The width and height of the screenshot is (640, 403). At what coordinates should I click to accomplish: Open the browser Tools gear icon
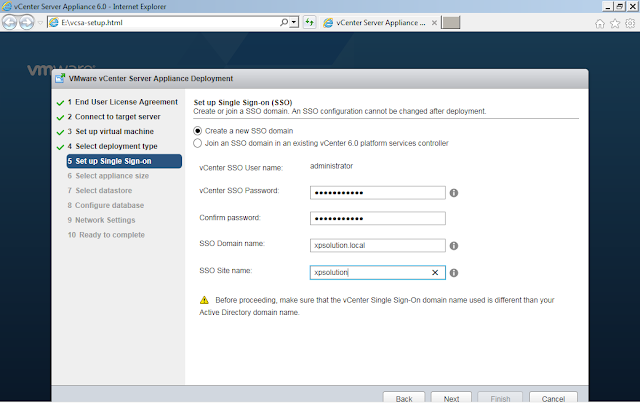630,24
